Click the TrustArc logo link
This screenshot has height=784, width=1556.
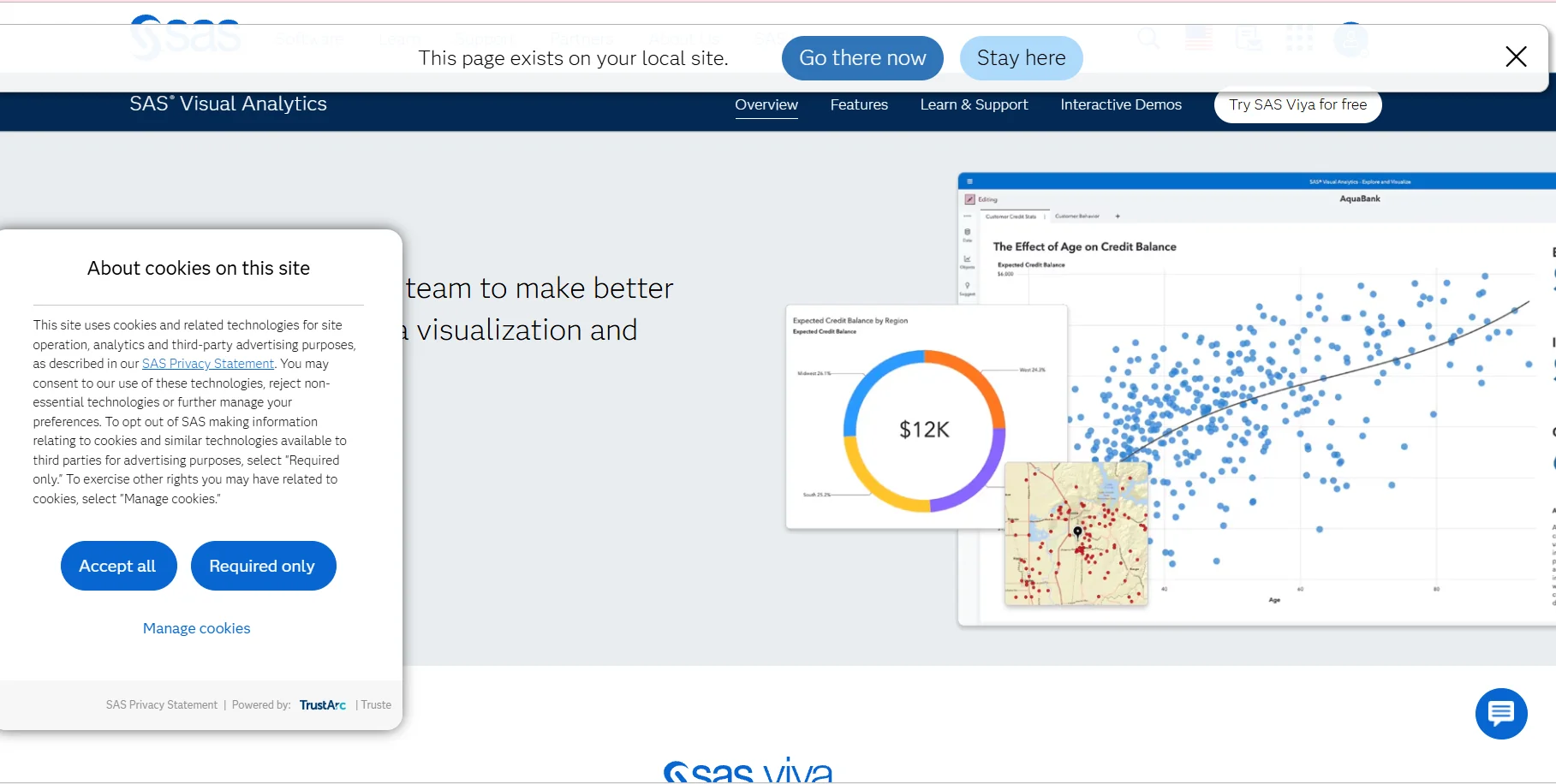(x=323, y=705)
